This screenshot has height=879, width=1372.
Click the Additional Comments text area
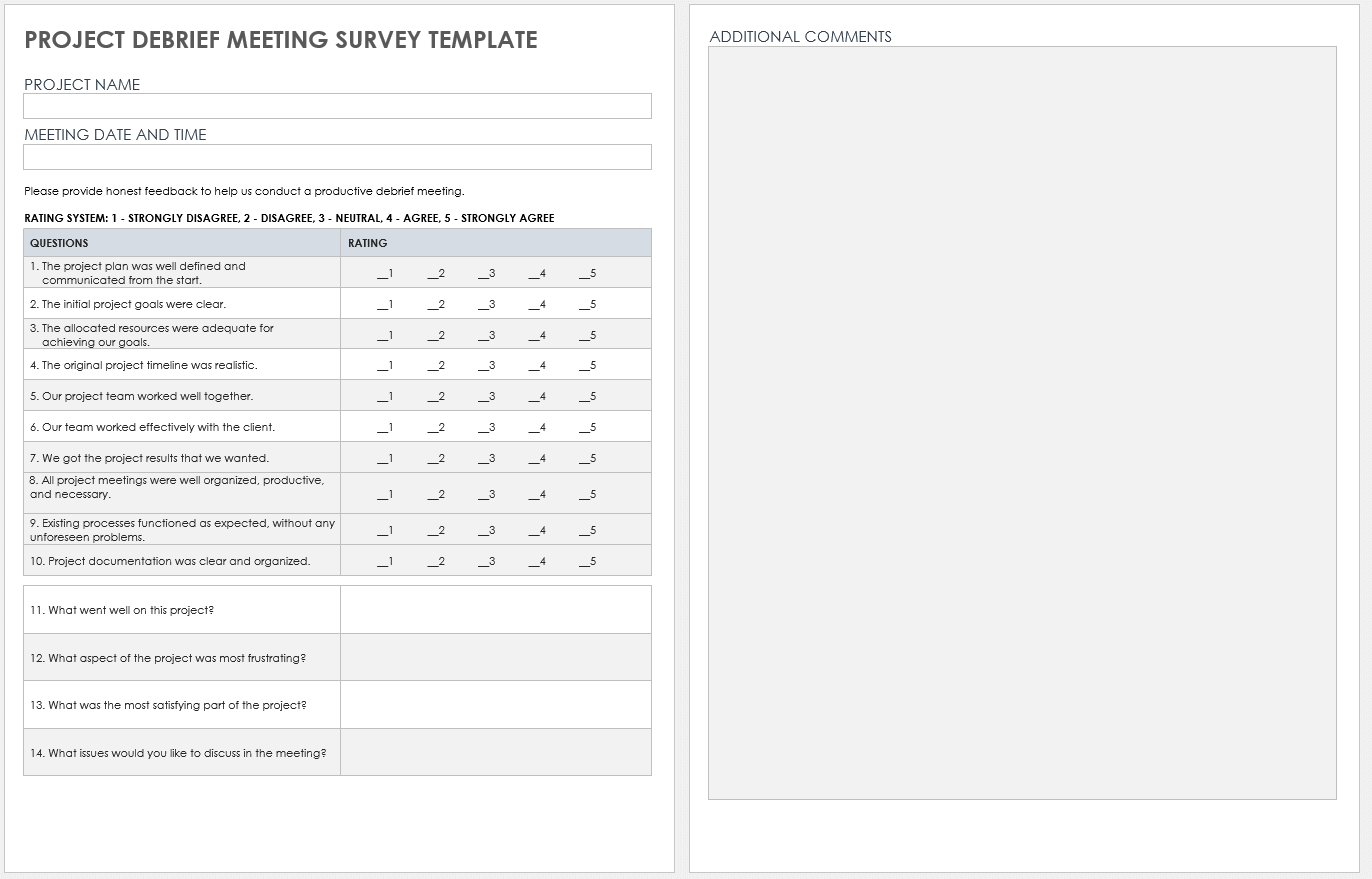(x=1022, y=423)
